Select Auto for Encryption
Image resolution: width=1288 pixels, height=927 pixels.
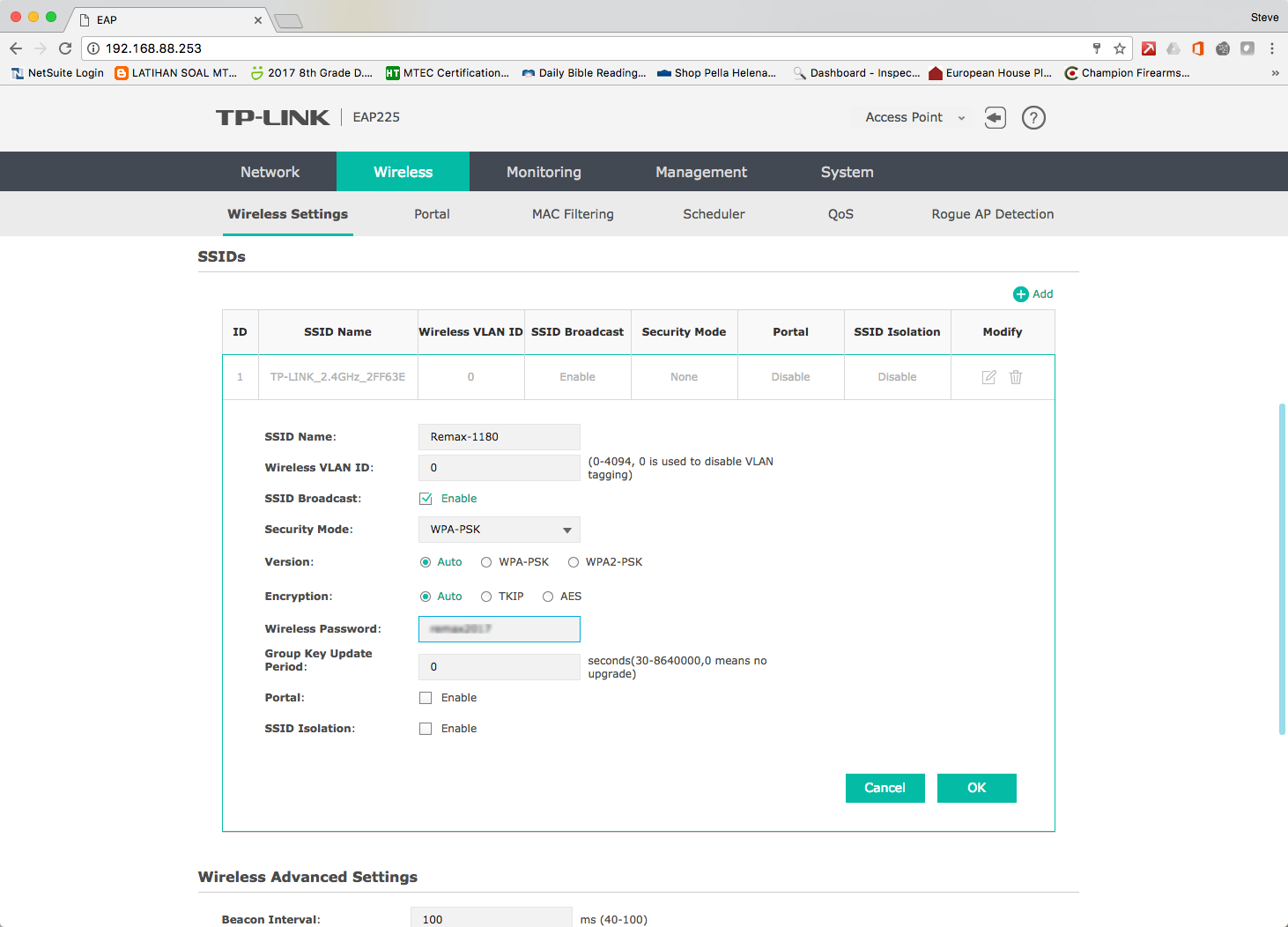[426, 597]
